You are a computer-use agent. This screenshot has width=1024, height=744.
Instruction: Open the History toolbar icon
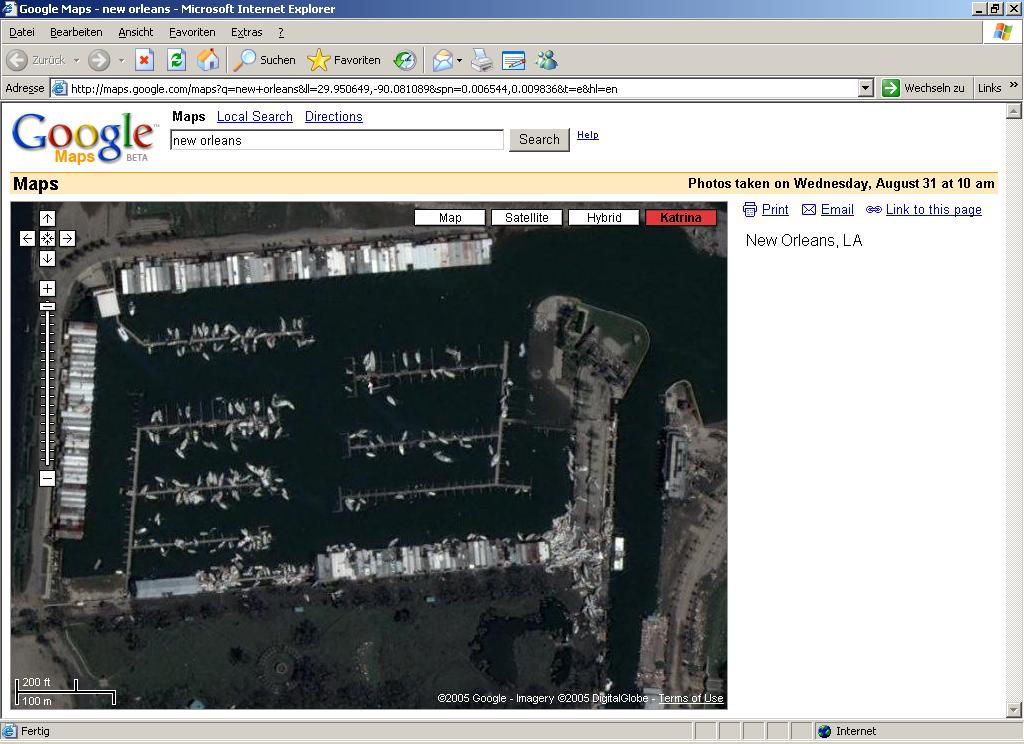point(405,60)
